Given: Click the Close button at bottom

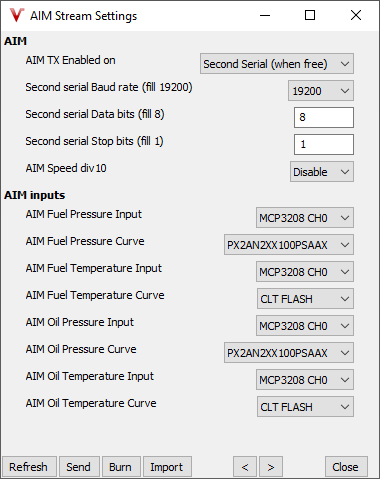Looking at the screenshot, I should tap(346, 467).
